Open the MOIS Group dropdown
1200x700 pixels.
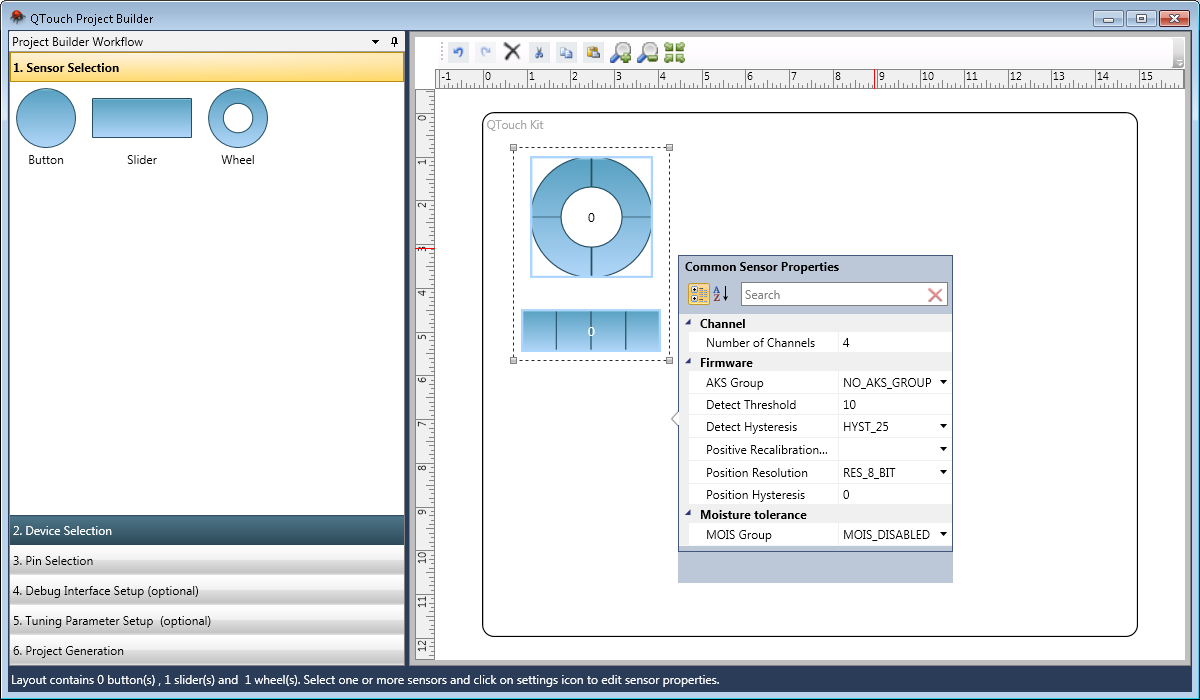click(x=943, y=535)
